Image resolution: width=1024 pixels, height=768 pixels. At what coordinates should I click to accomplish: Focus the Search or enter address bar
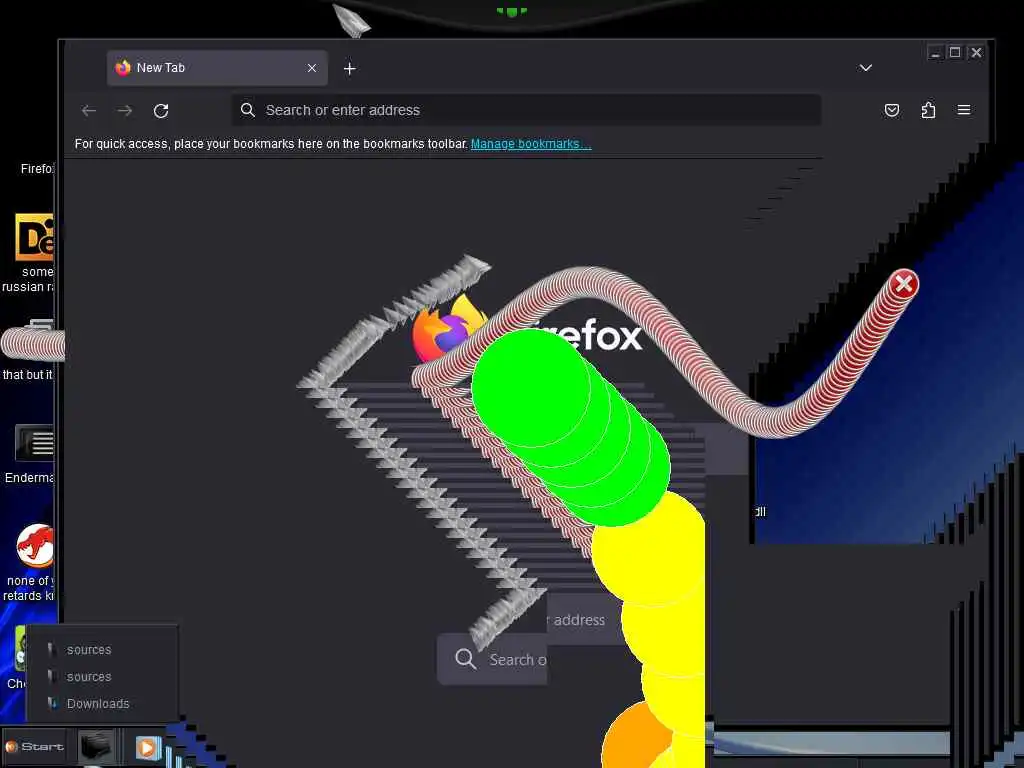click(526, 110)
